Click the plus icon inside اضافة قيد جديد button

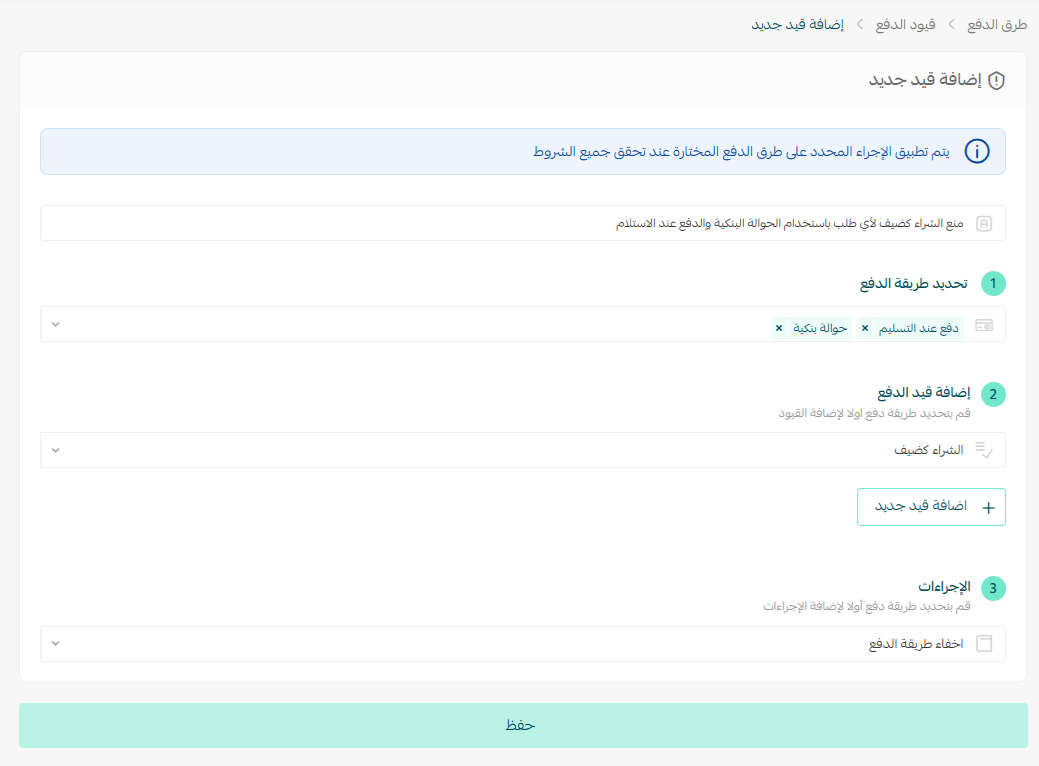(x=988, y=507)
